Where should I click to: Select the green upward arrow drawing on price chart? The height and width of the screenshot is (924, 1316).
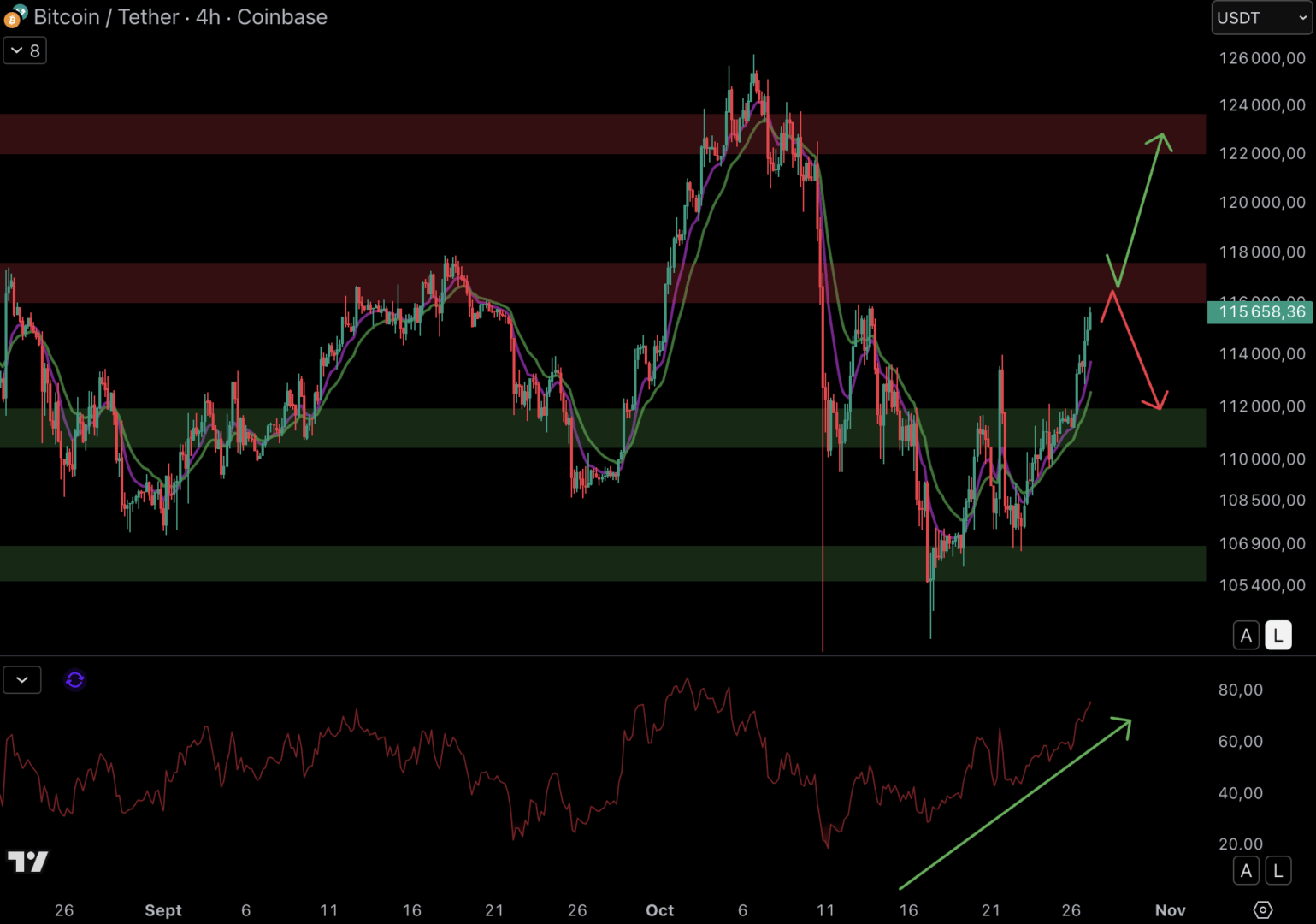coord(1142,208)
